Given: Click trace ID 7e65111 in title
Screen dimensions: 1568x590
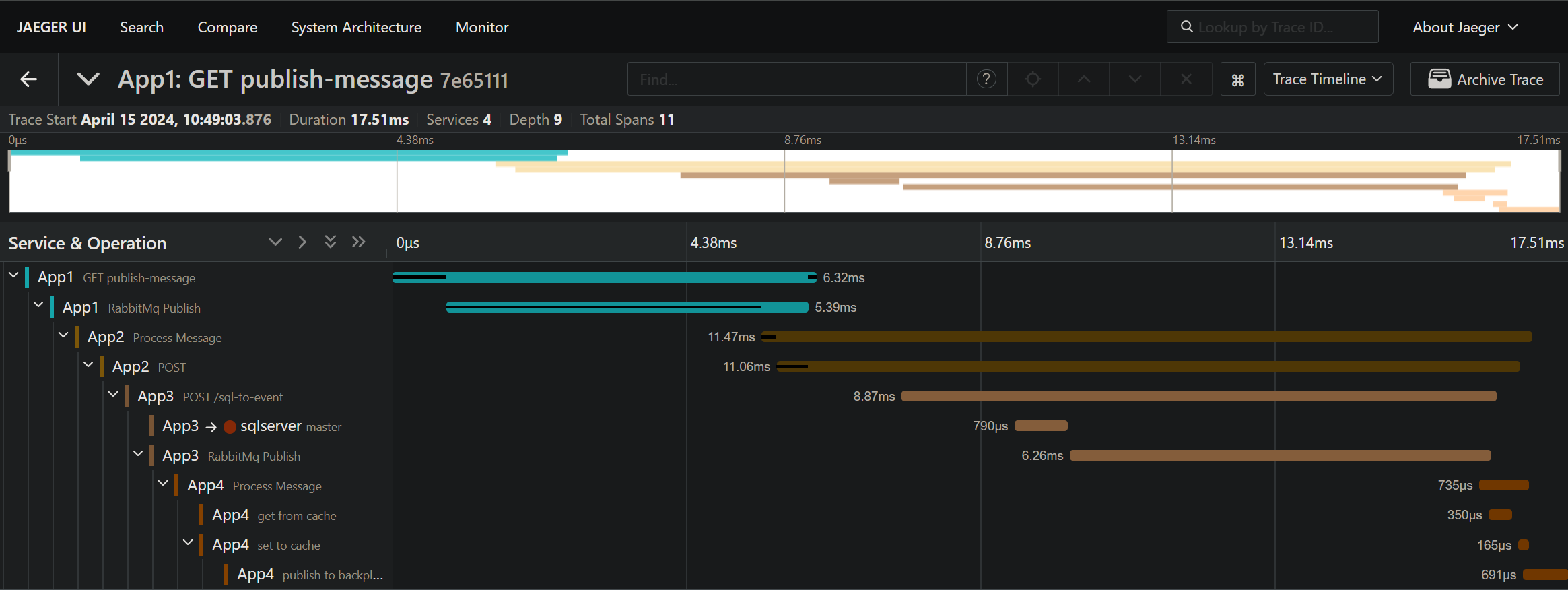Looking at the screenshot, I should click(x=474, y=80).
